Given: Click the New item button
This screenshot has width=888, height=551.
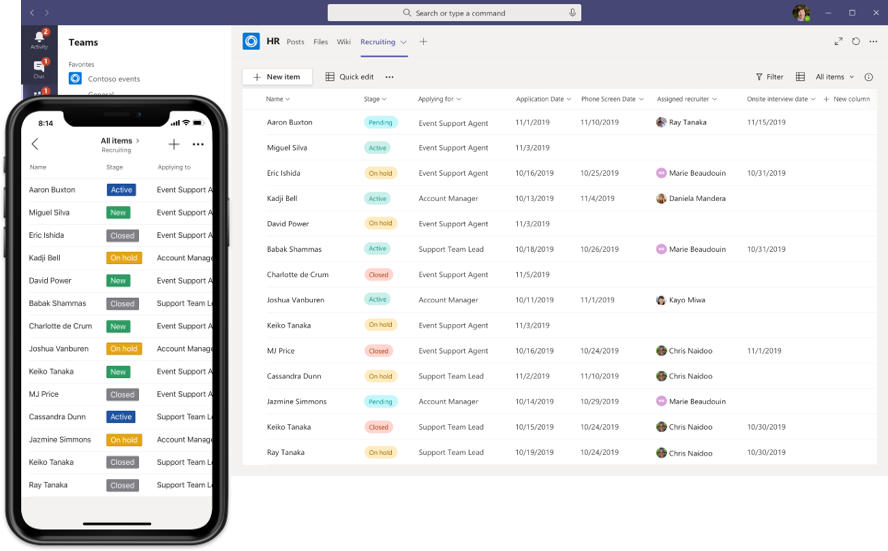Looking at the screenshot, I should coord(277,77).
